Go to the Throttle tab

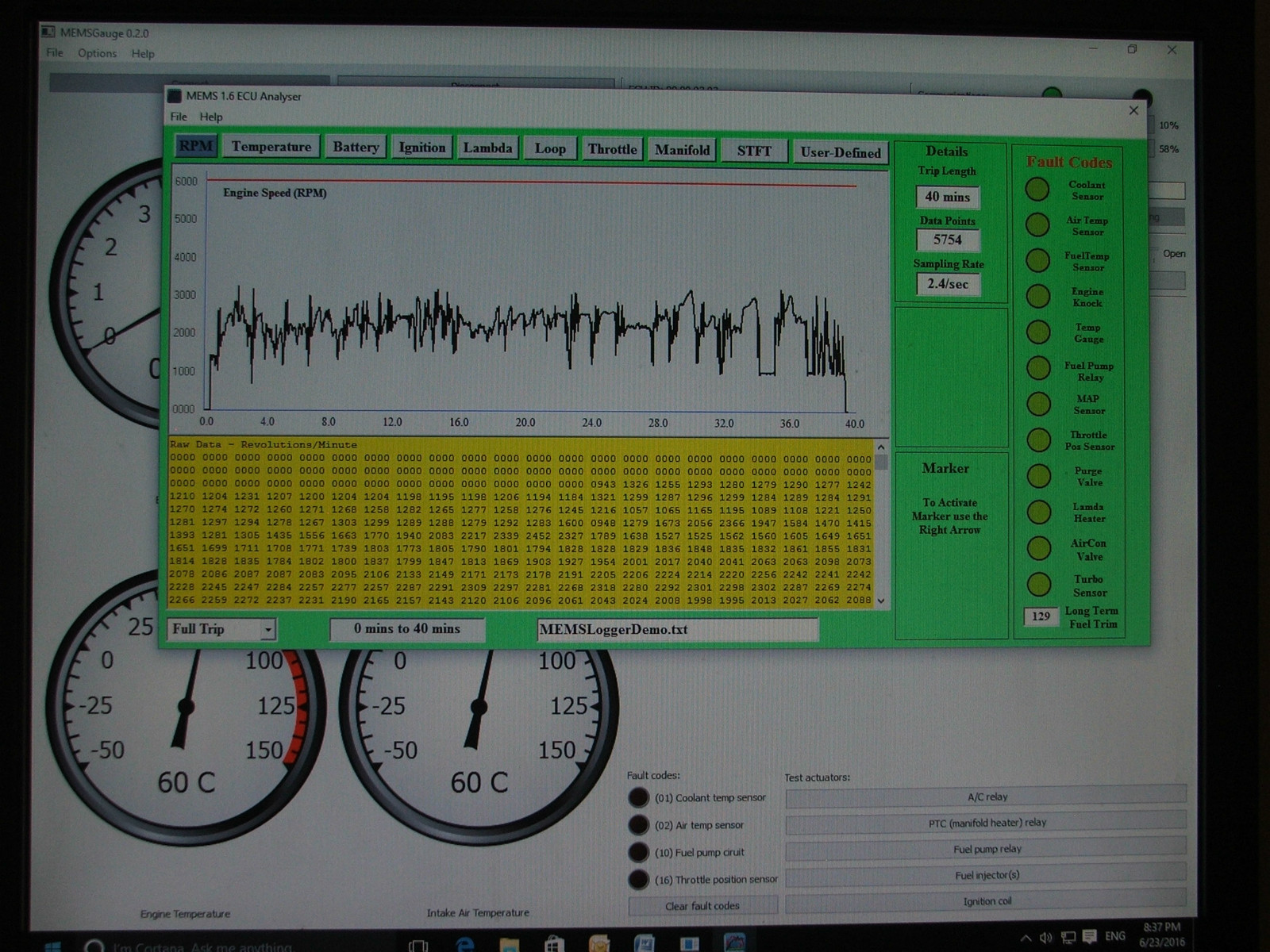[x=613, y=149]
